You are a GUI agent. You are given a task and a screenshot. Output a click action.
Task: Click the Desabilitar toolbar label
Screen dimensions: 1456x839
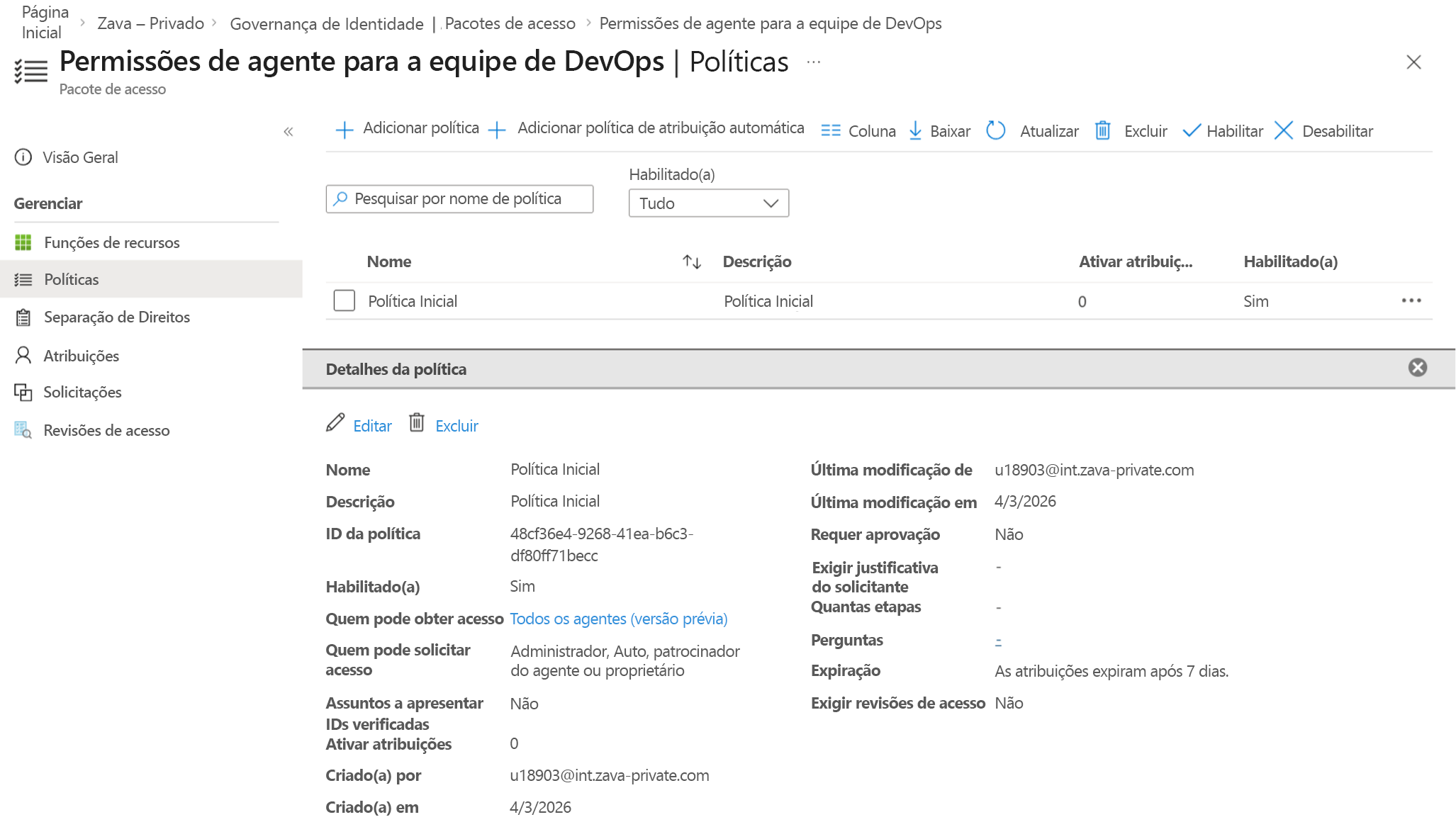click(x=1338, y=131)
